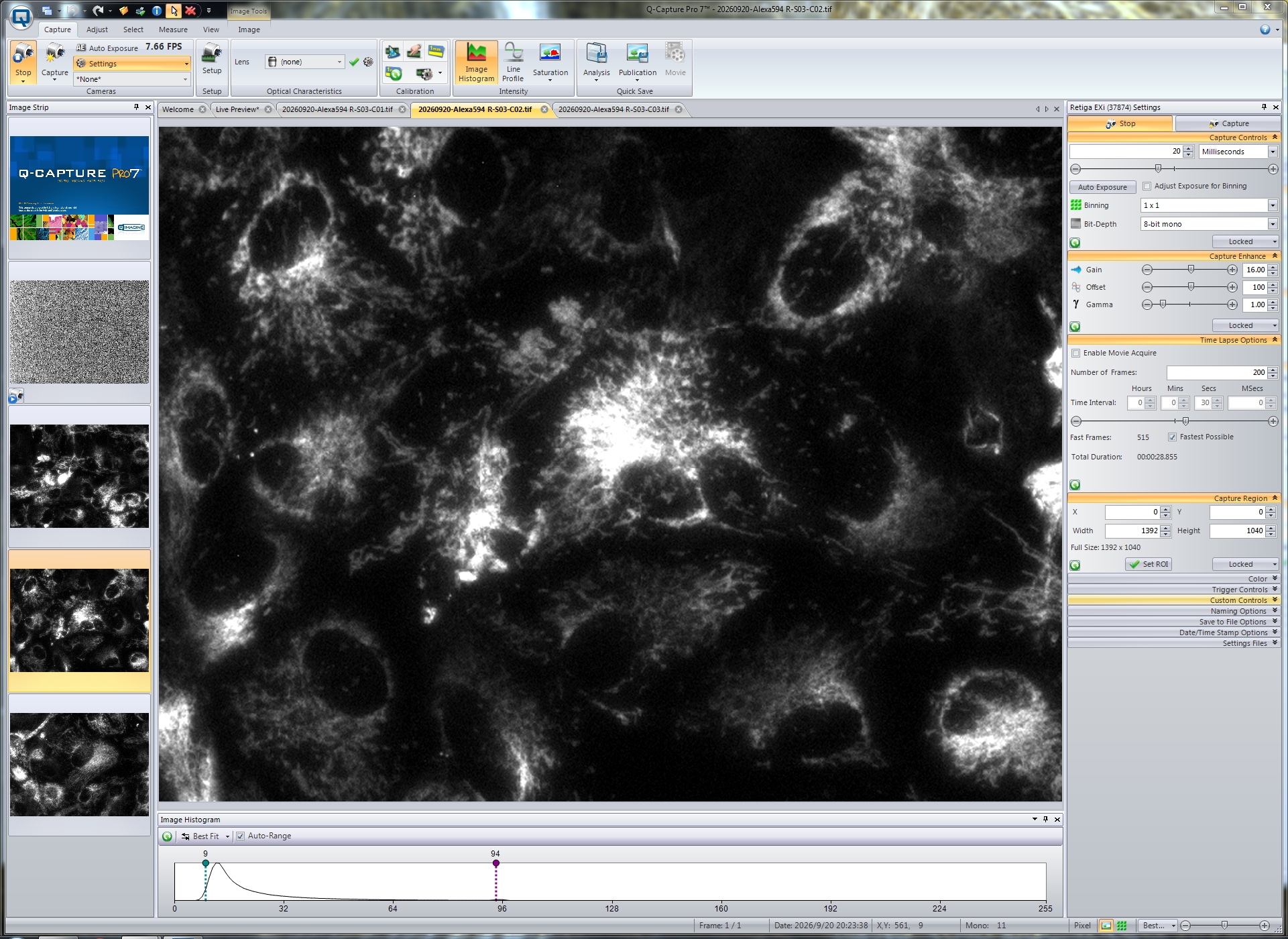Click the calibration camera gear icon
1288x939 pixels.
(424, 73)
